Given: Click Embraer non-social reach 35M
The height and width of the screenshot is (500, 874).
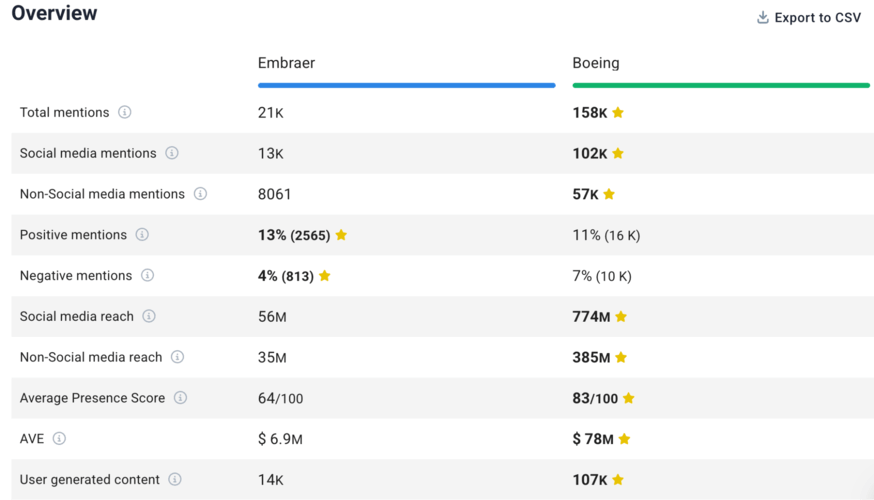Looking at the screenshot, I should [x=272, y=357].
